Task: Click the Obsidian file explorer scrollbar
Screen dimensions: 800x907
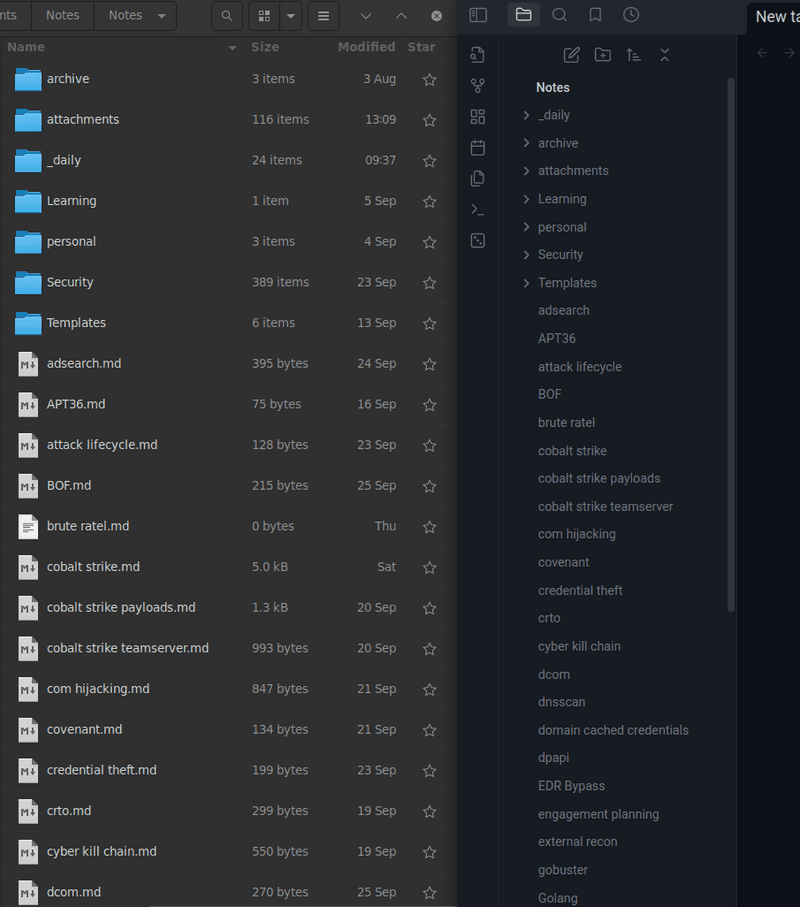Action: coord(731,340)
